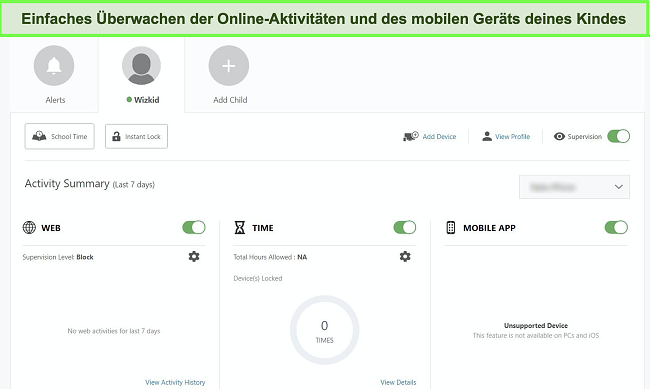Screen dimensions: 650x389
Task: Click 'Total Hours Allowed : NA' text
Action: [x=270, y=257]
